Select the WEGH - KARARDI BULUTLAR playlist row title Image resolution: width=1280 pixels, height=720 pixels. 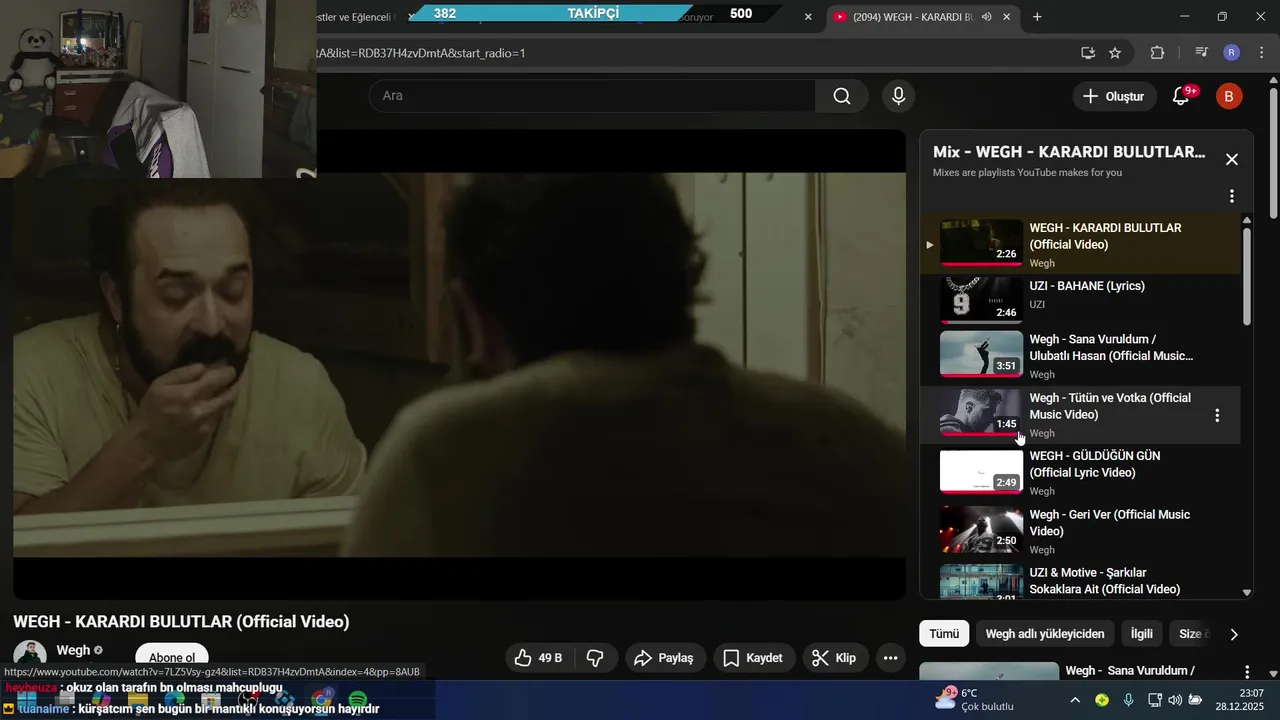click(x=1105, y=236)
